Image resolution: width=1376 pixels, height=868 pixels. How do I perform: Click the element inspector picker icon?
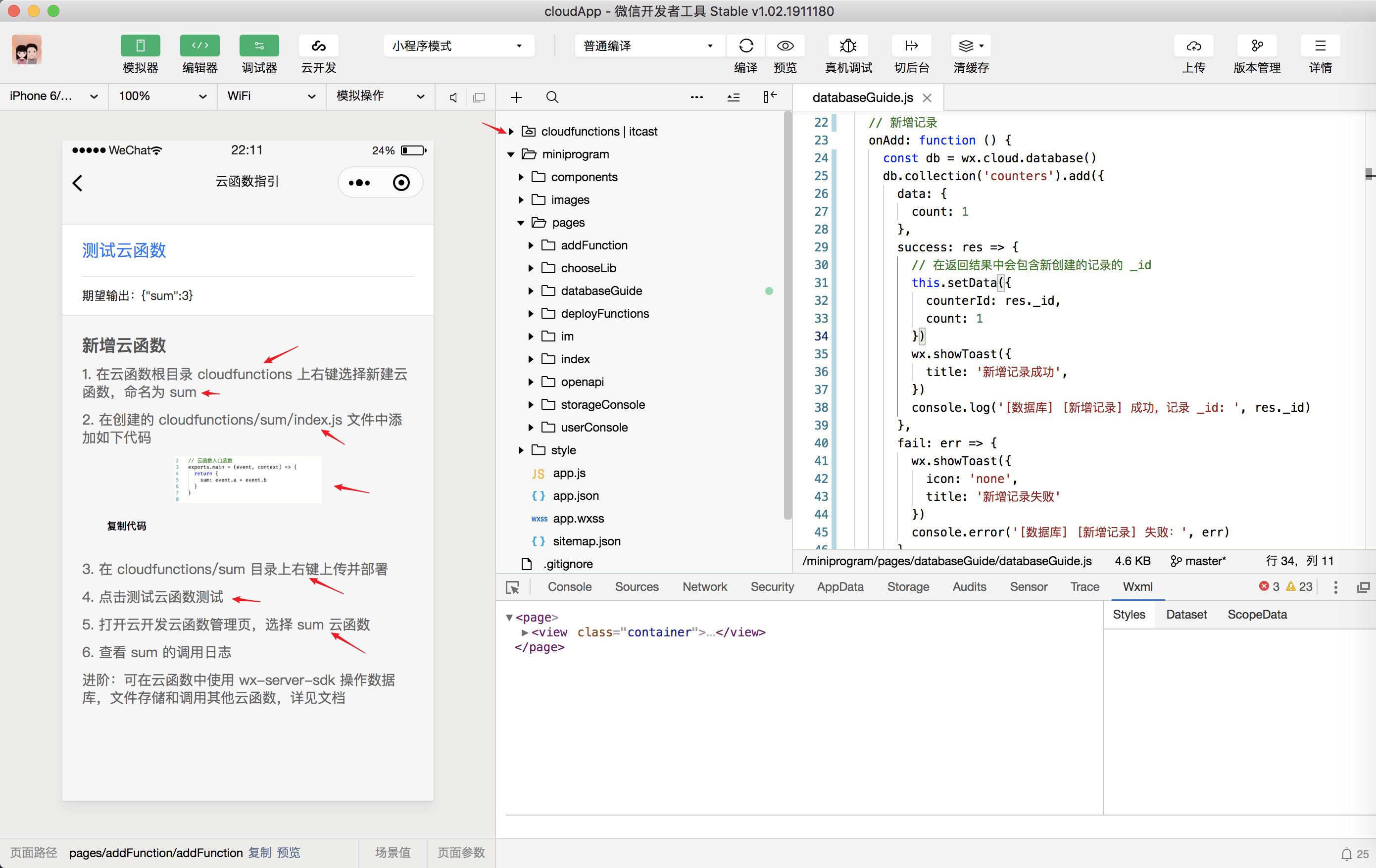(513, 587)
